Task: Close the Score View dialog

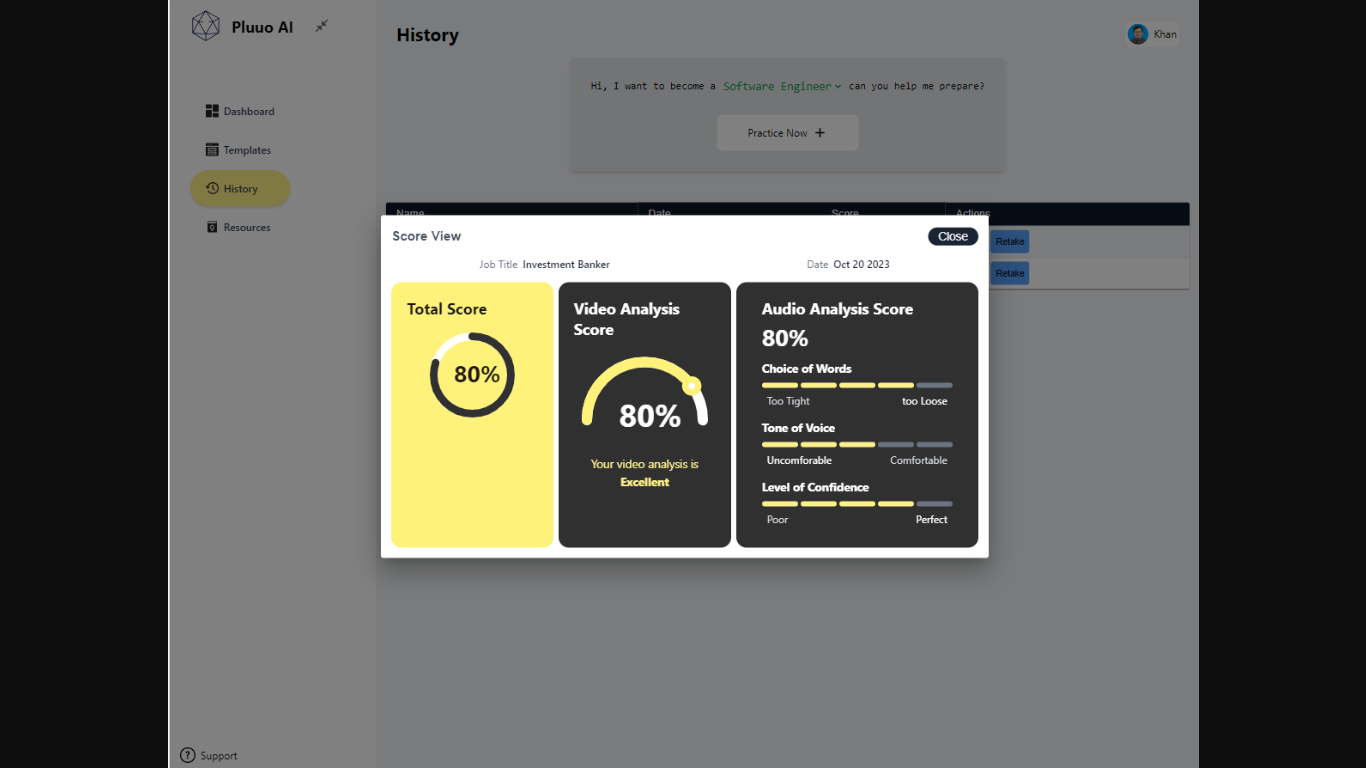Action: (x=952, y=237)
